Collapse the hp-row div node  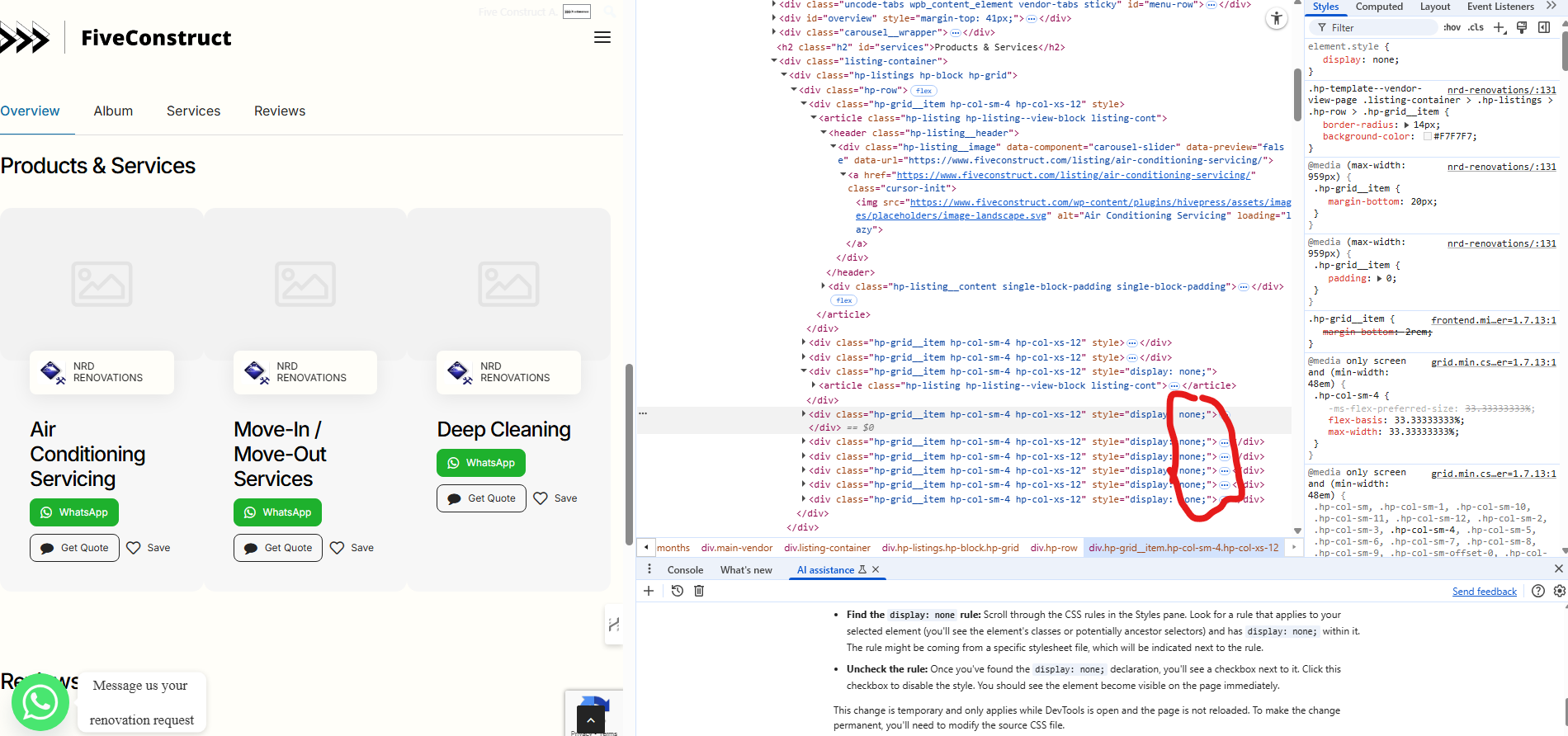[x=794, y=90]
